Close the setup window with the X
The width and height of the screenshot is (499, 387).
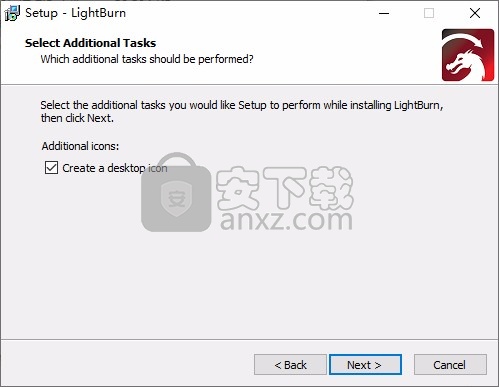(475, 13)
